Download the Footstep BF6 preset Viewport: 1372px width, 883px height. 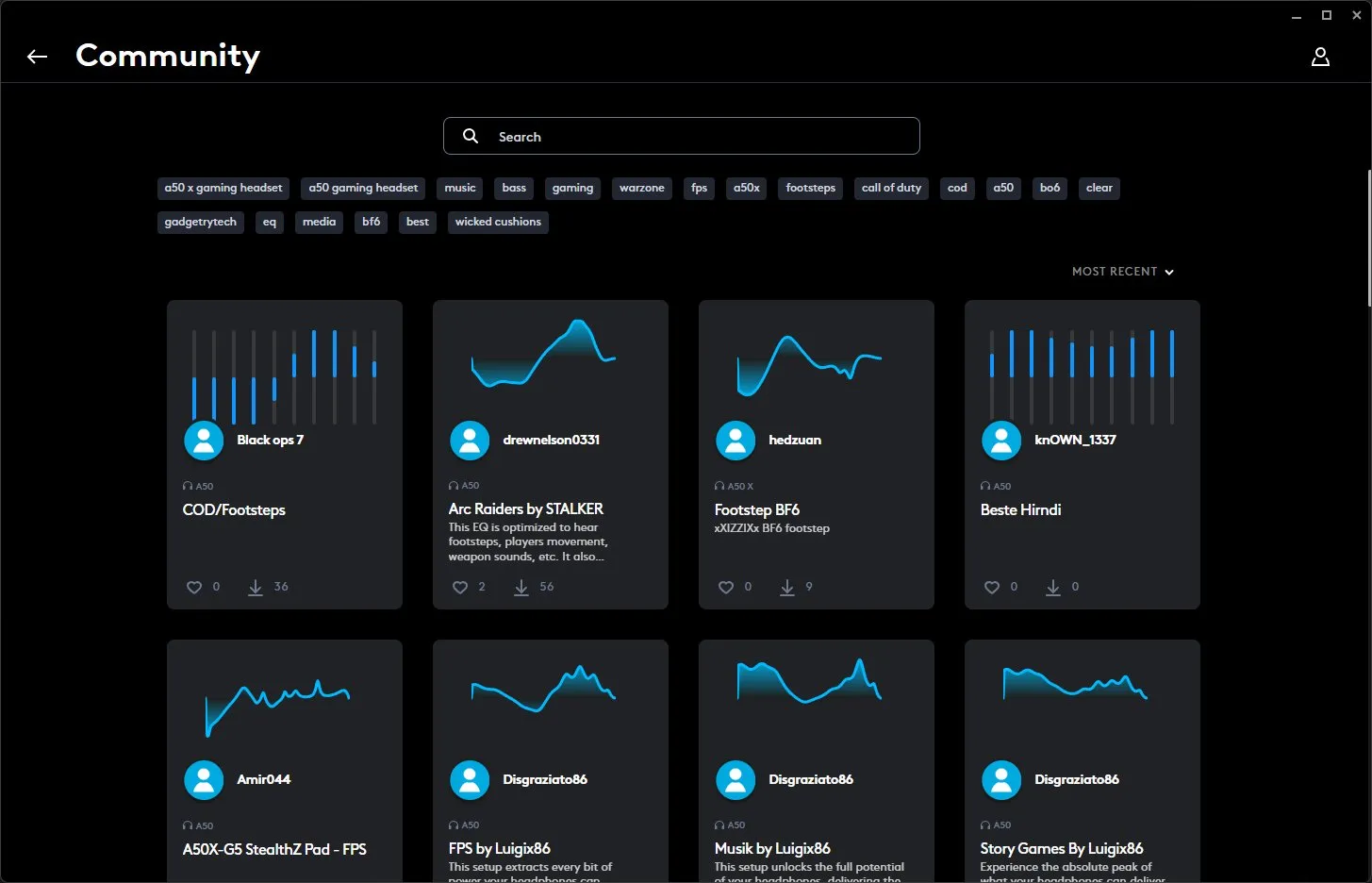tap(787, 587)
